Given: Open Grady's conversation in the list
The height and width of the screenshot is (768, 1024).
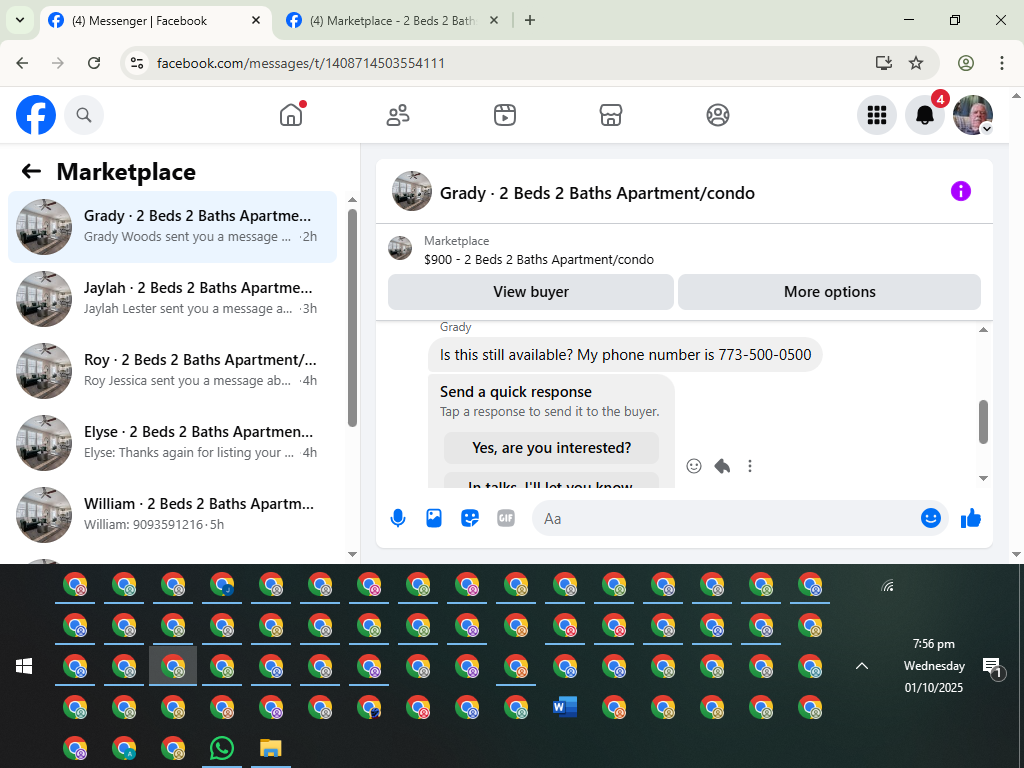Looking at the screenshot, I should 172,227.
